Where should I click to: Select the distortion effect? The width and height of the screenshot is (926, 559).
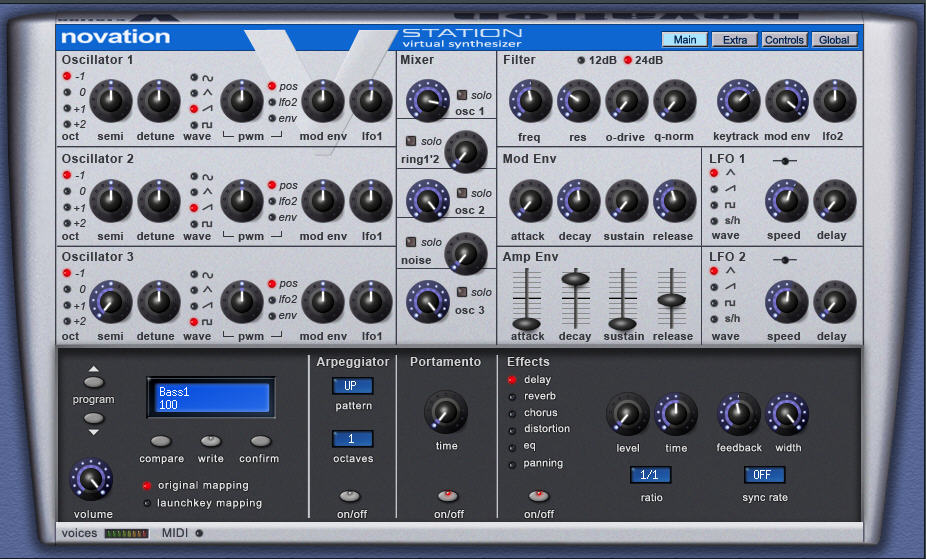(512, 430)
